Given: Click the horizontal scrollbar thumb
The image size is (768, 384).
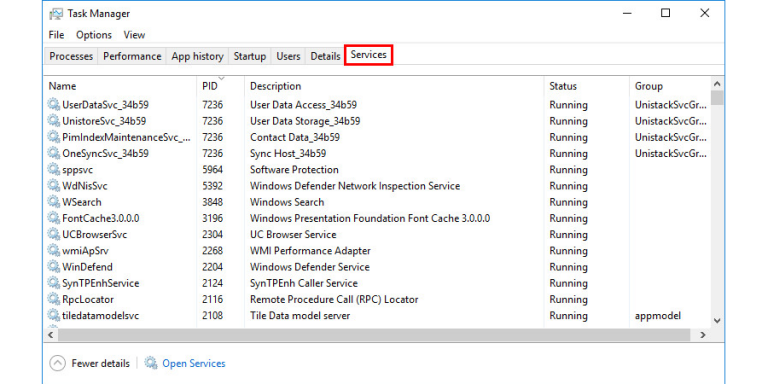Looking at the screenshot, I should tap(375, 335).
